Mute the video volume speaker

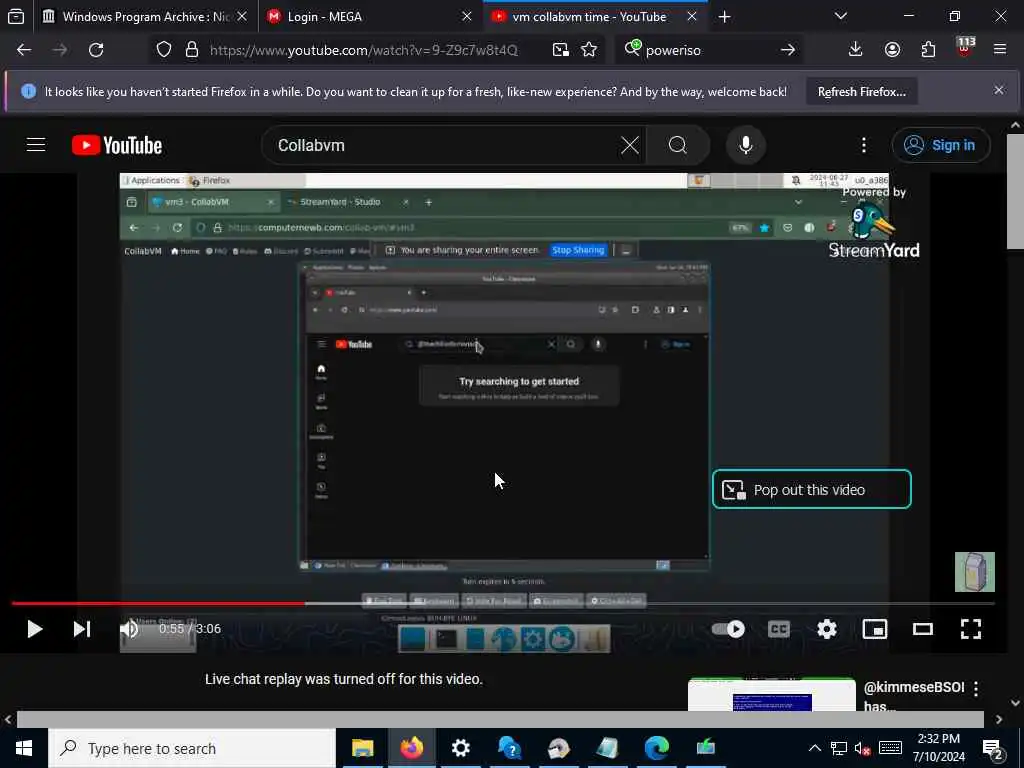tap(129, 629)
